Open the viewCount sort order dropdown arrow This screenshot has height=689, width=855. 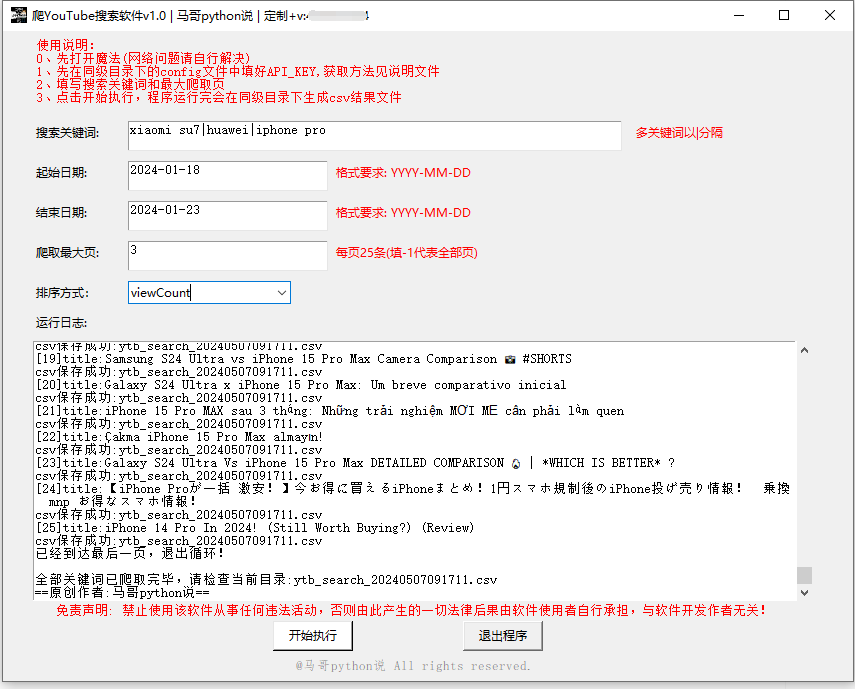[x=281, y=293]
